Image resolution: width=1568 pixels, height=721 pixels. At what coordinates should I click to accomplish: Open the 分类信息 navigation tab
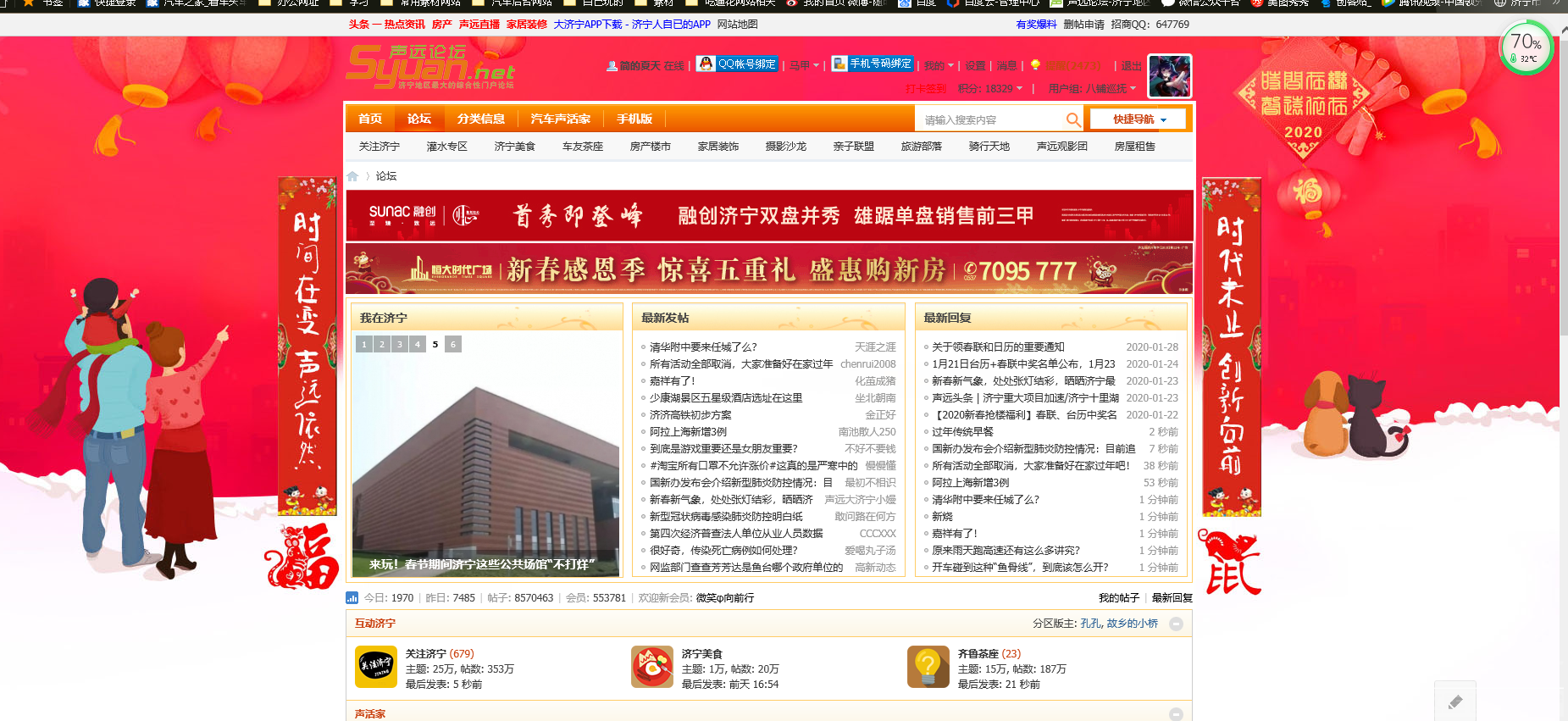480,119
